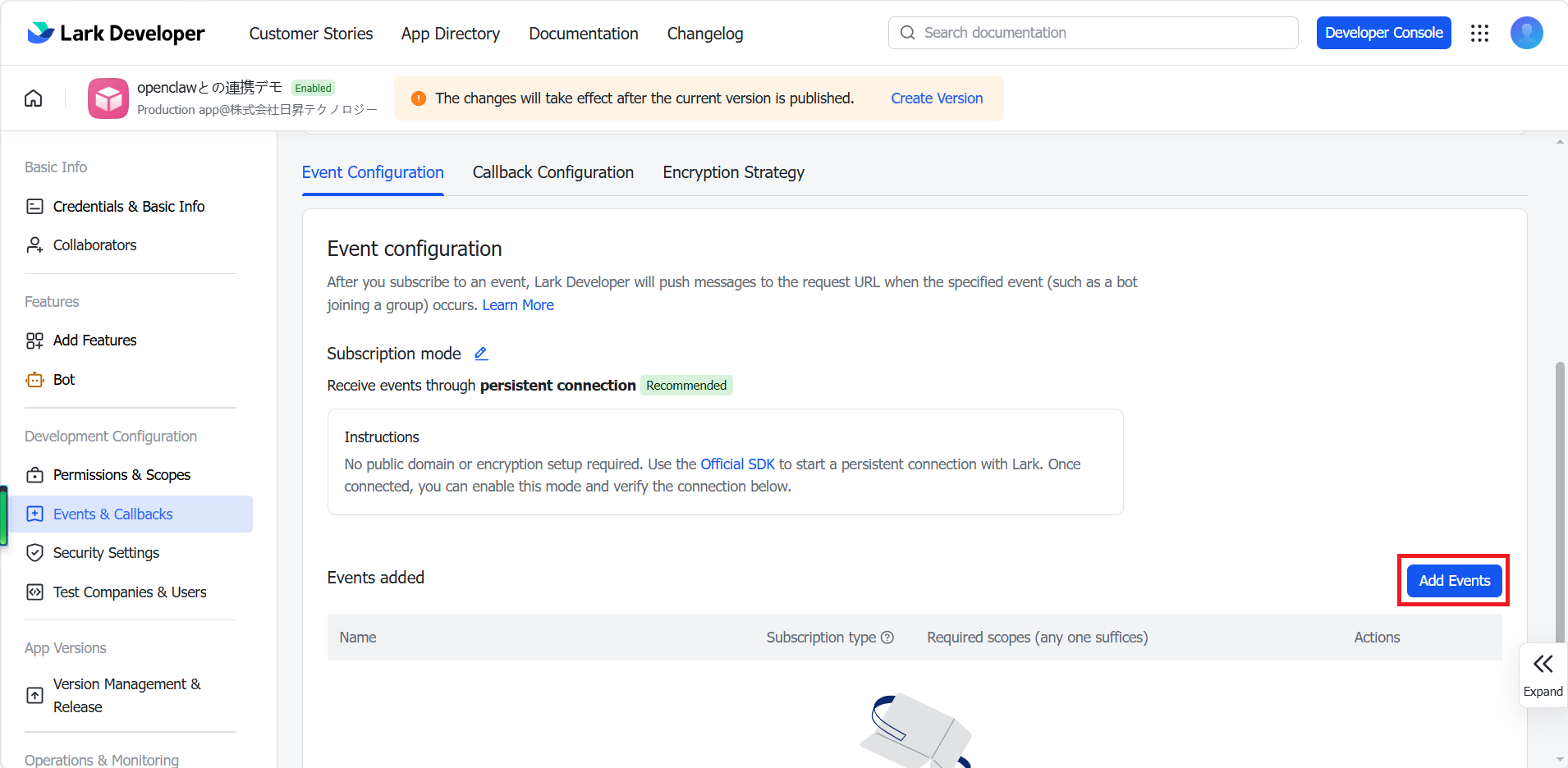Click the home icon
The height and width of the screenshot is (768, 1568).
(34, 98)
